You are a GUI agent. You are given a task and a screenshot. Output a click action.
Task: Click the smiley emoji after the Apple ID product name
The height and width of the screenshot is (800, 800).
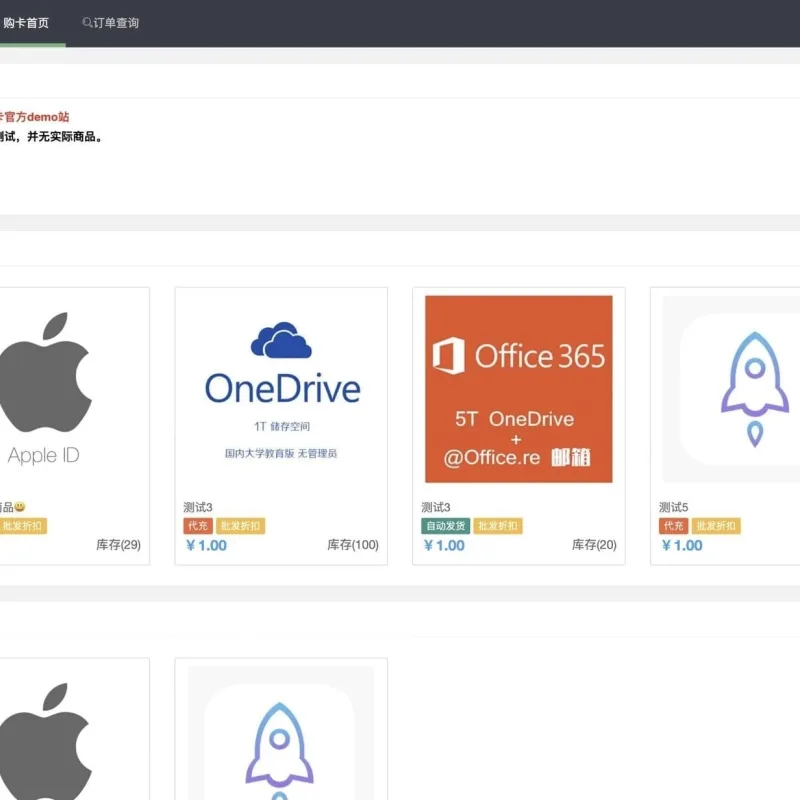click(19, 507)
